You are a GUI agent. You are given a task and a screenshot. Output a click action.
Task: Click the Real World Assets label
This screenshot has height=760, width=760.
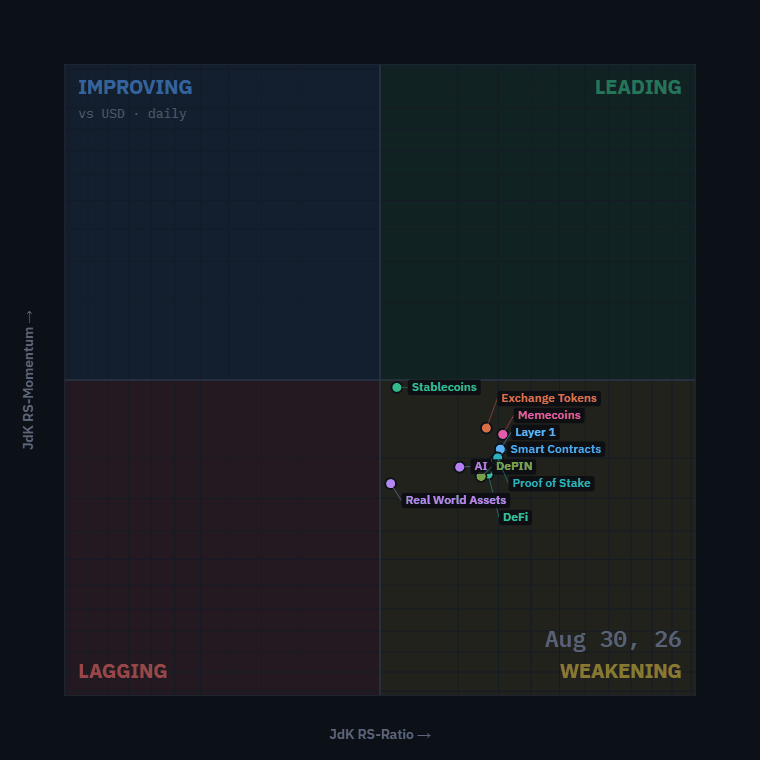[x=456, y=500]
